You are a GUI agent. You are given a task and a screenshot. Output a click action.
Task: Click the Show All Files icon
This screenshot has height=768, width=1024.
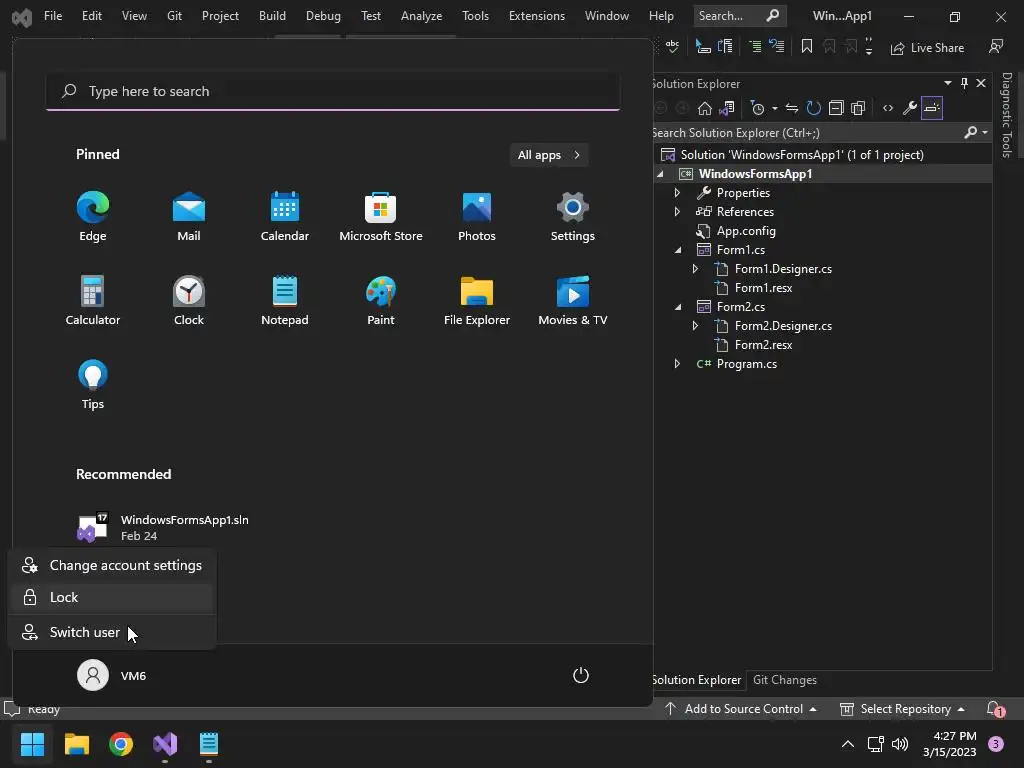pos(858,108)
